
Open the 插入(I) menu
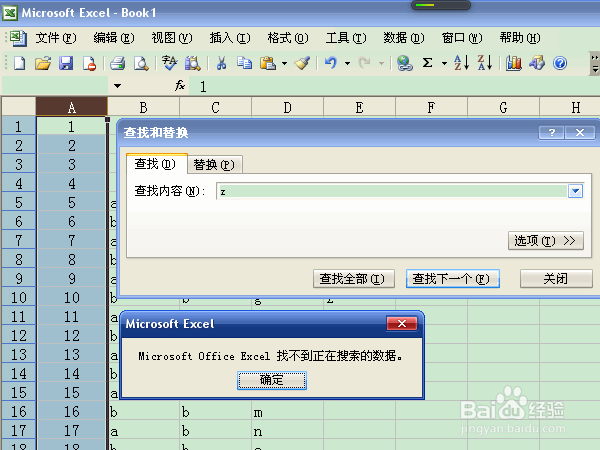(x=230, y=38)
